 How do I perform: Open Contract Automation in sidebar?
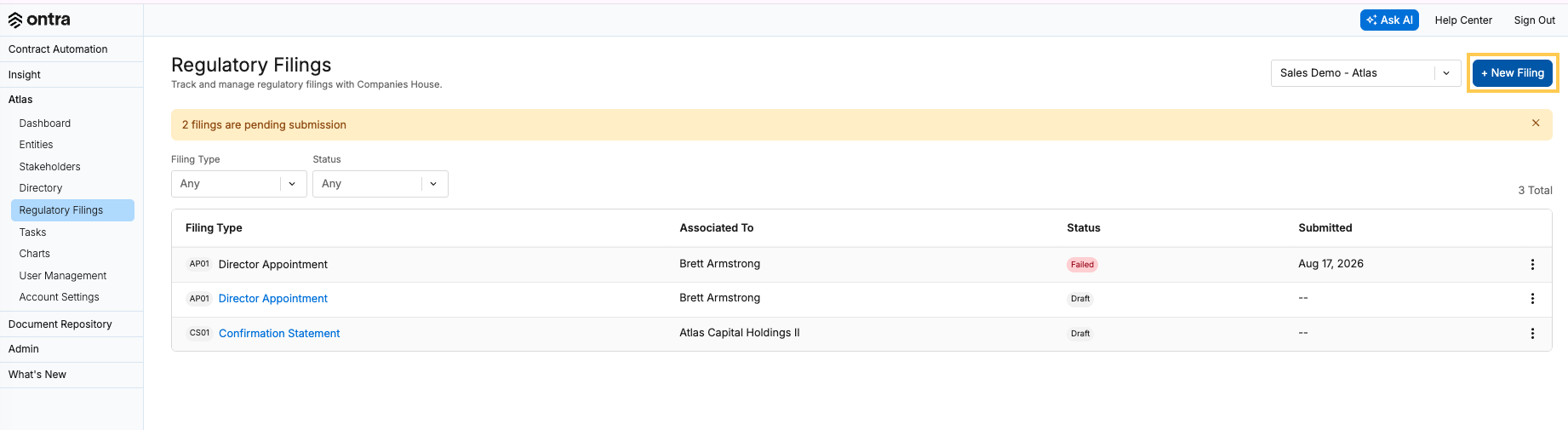pyautogui.click(x=58, y=49)
